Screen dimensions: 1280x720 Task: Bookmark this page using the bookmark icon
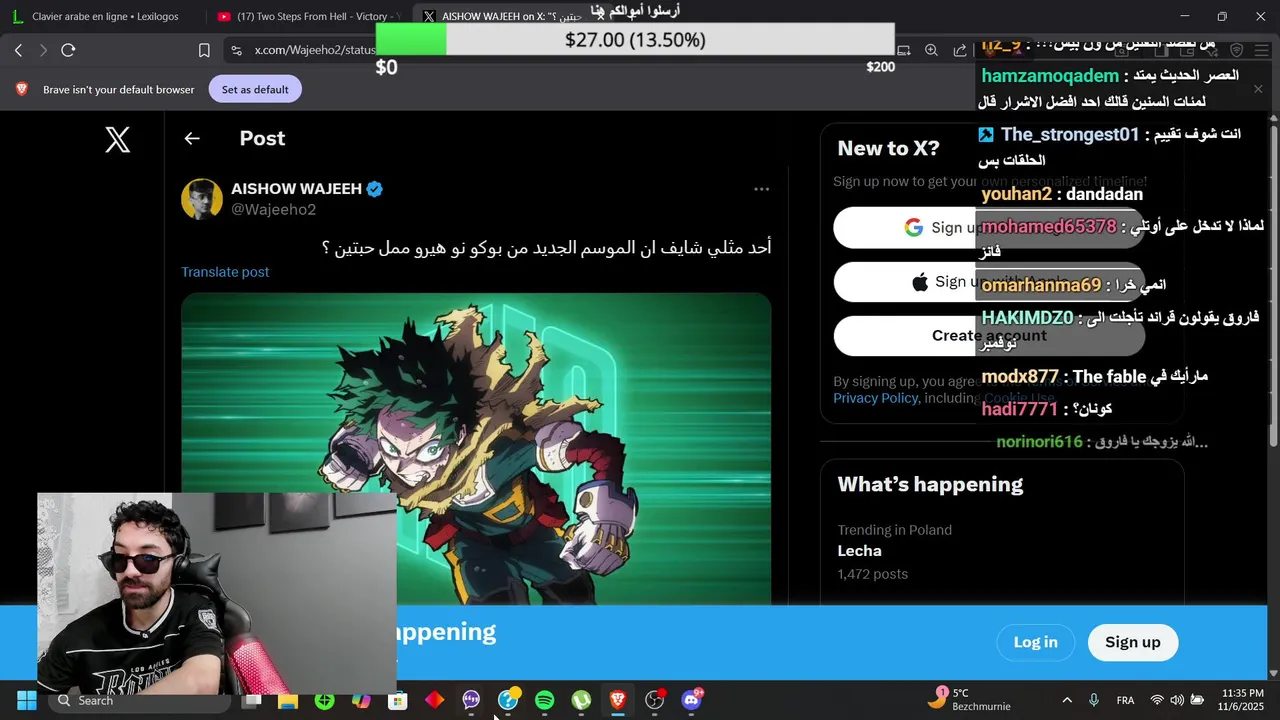coord(204,50)
